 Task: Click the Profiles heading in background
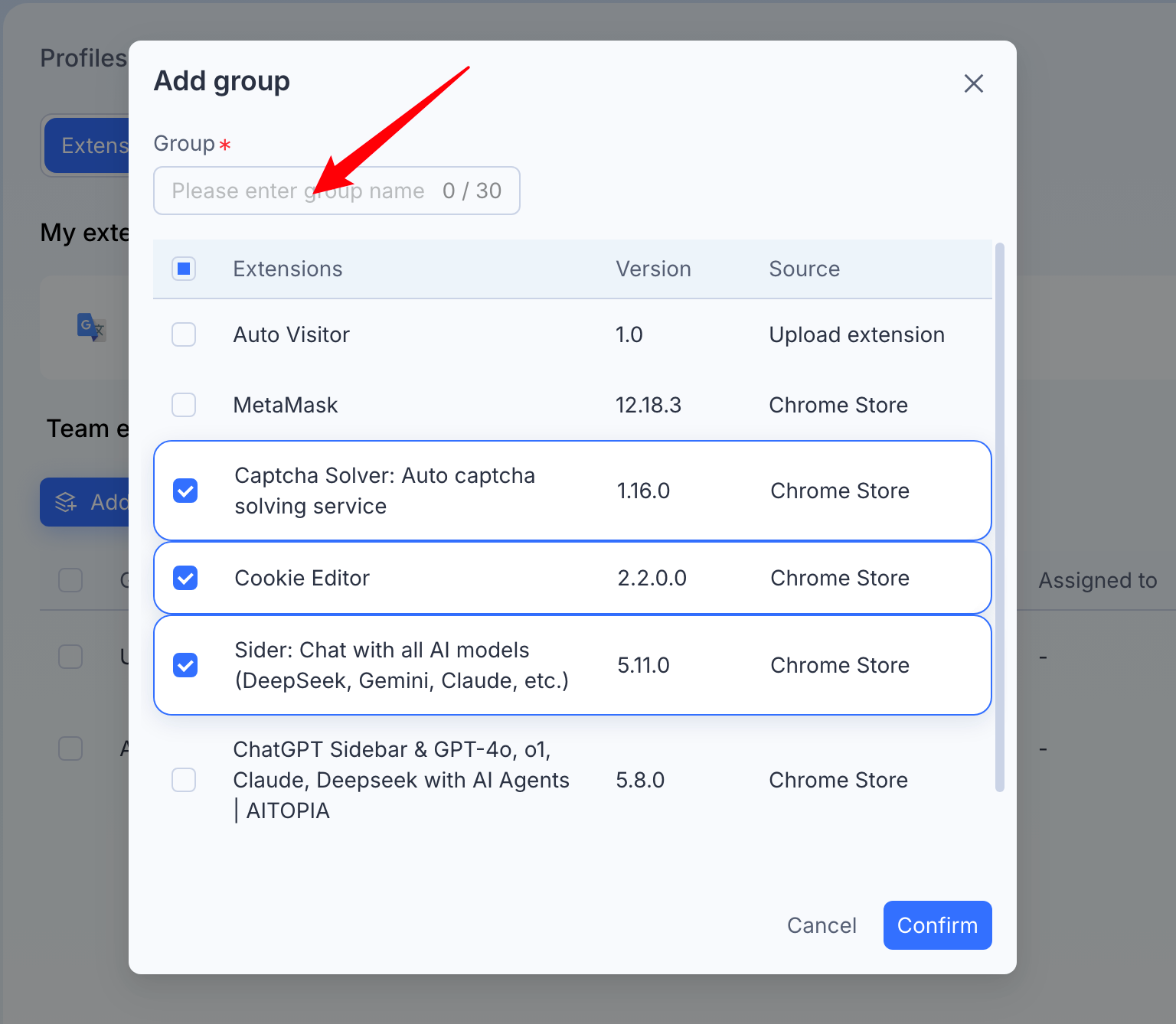coord(83,58)
